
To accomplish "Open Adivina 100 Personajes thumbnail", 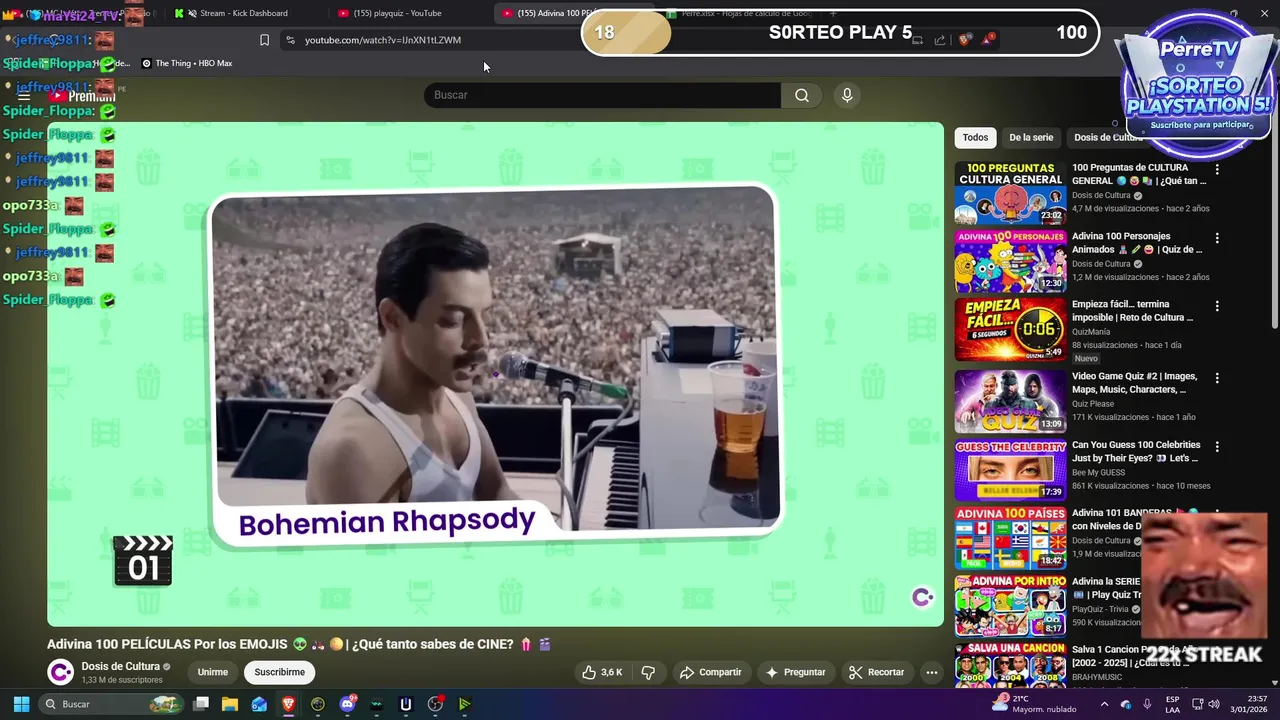I will pyautogui.click(x=1010, y=261).
